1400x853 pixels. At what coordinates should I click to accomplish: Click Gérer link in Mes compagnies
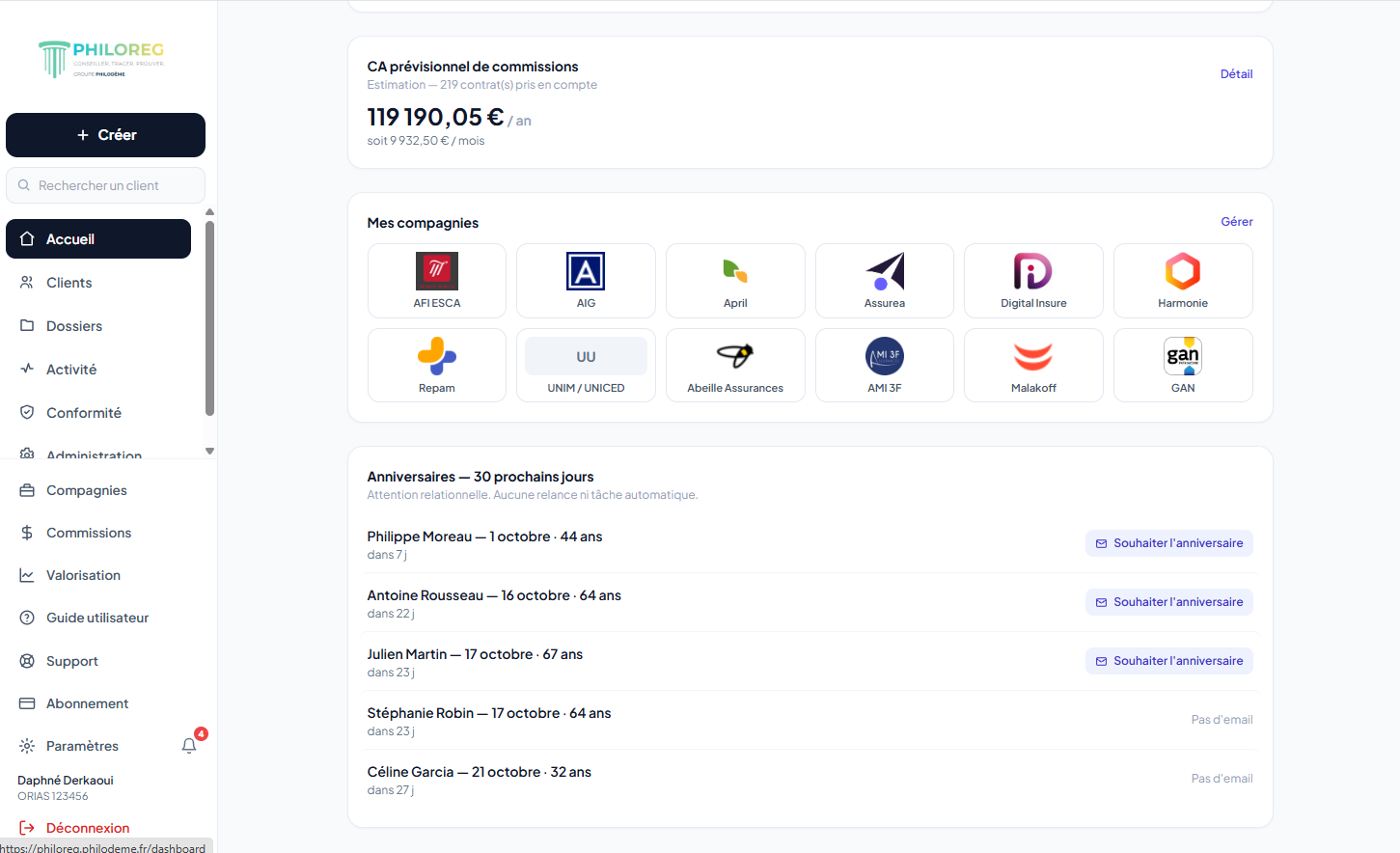tap(1237, 222)
